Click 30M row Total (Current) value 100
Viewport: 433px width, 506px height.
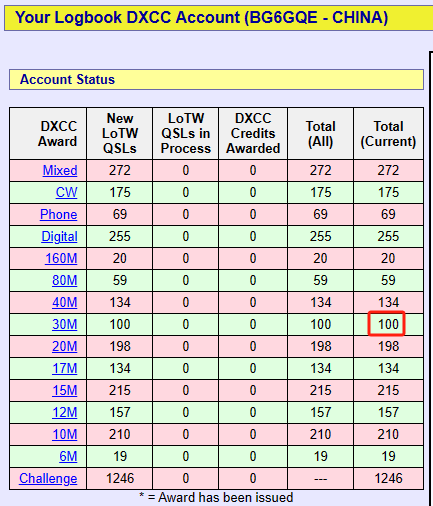pos(388,324)
